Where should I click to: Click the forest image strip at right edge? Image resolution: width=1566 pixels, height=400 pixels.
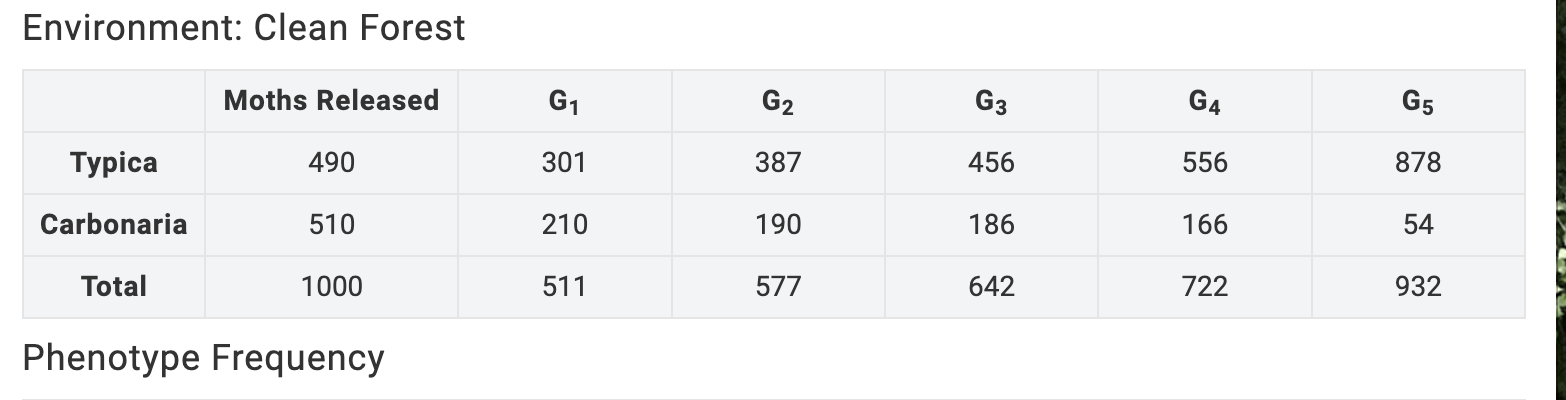click(1560, 200)
